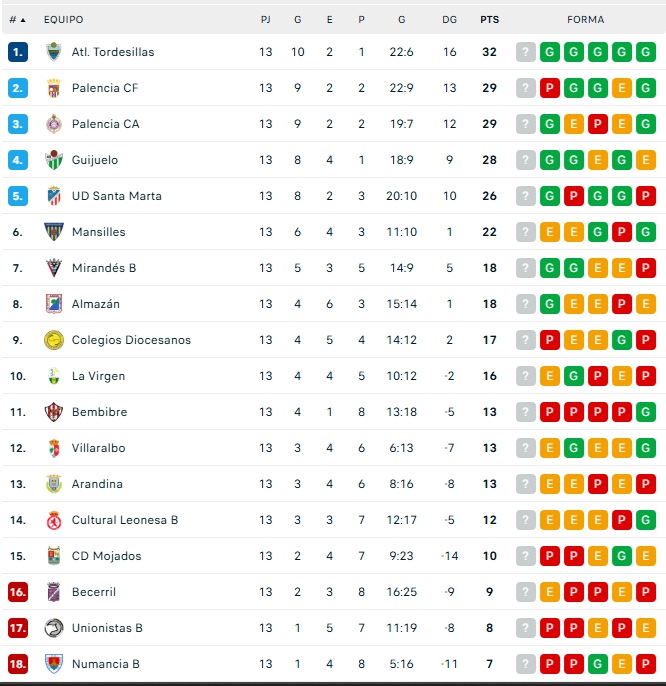Open the Unionistas B team link

coord(107,628)
